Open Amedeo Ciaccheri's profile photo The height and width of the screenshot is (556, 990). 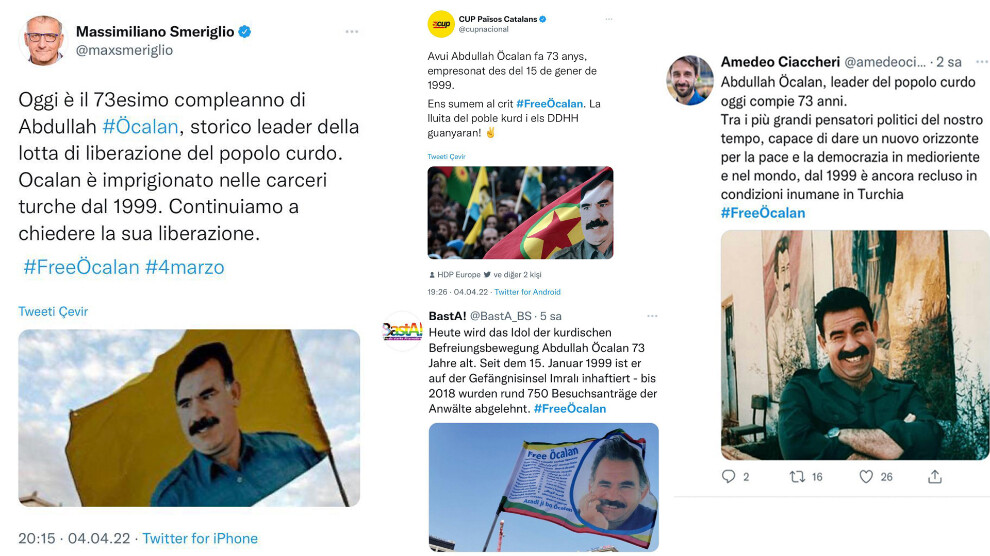point(689,80)
